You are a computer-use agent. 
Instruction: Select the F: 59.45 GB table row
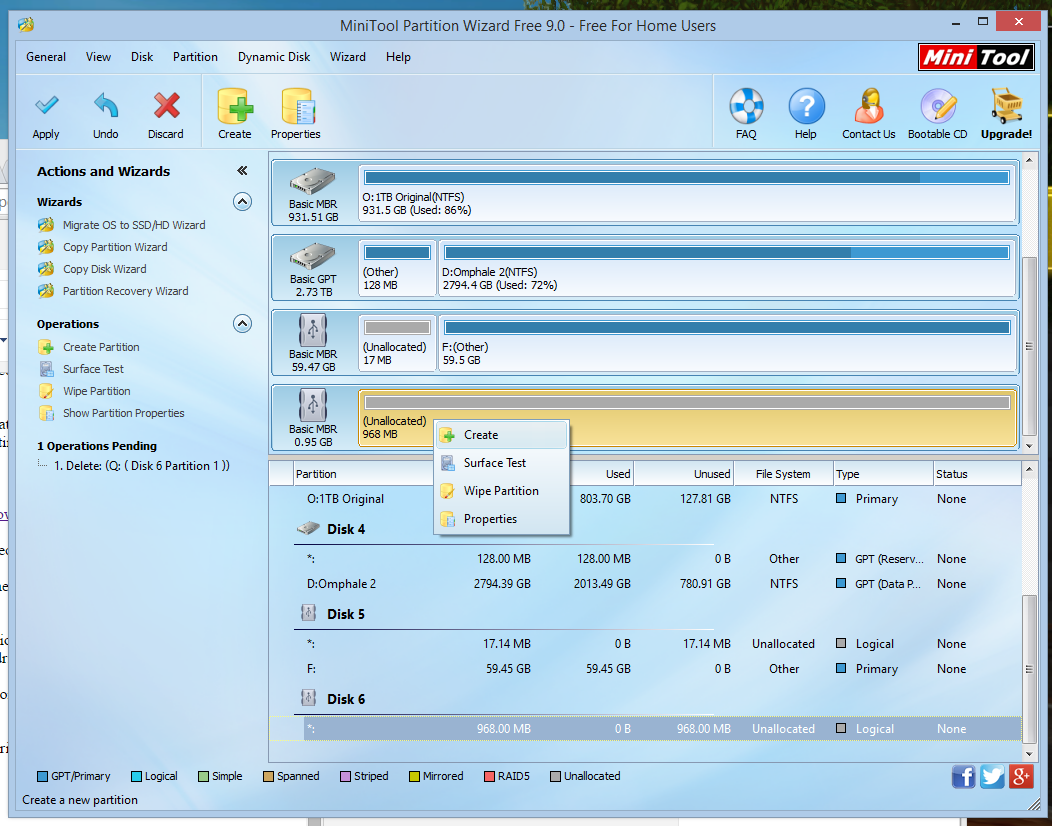645,669
